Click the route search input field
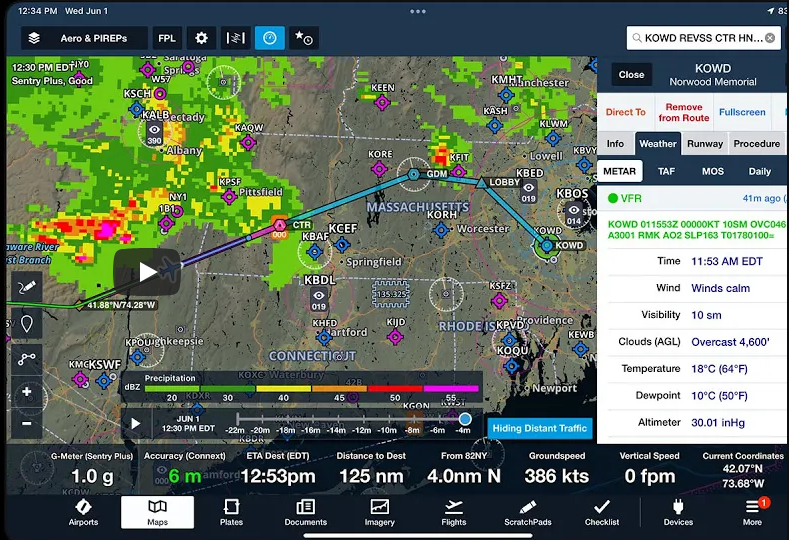The image size is (789, 540). click(696, 38)
